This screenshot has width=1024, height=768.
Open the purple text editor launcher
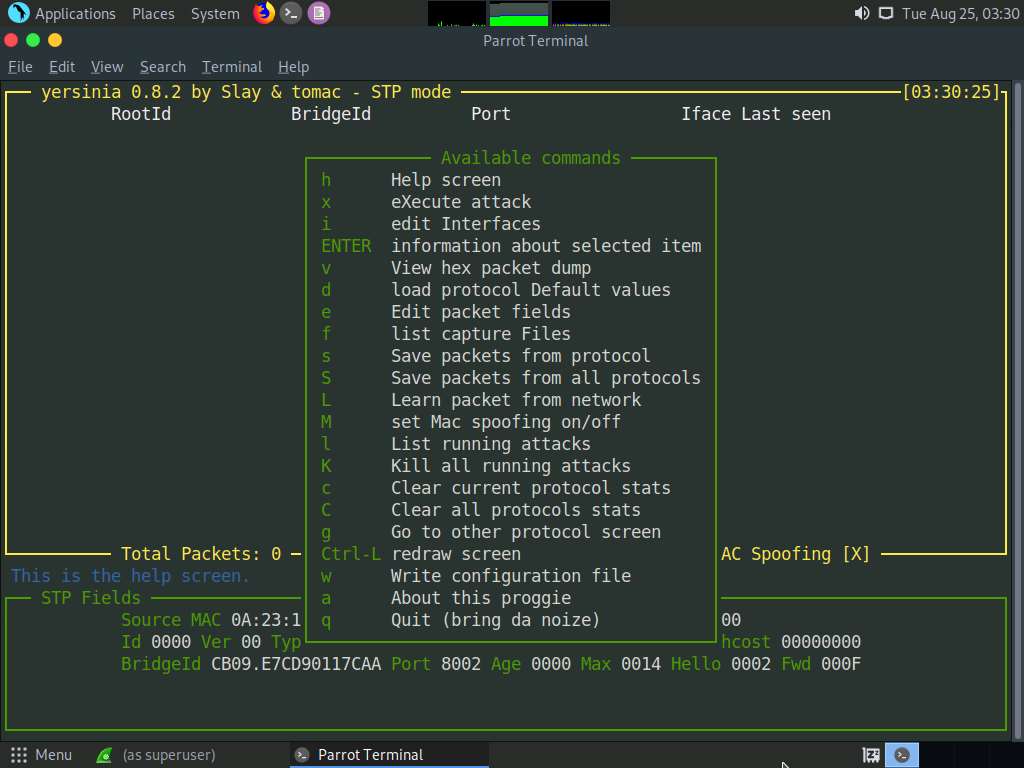[319, 13]
